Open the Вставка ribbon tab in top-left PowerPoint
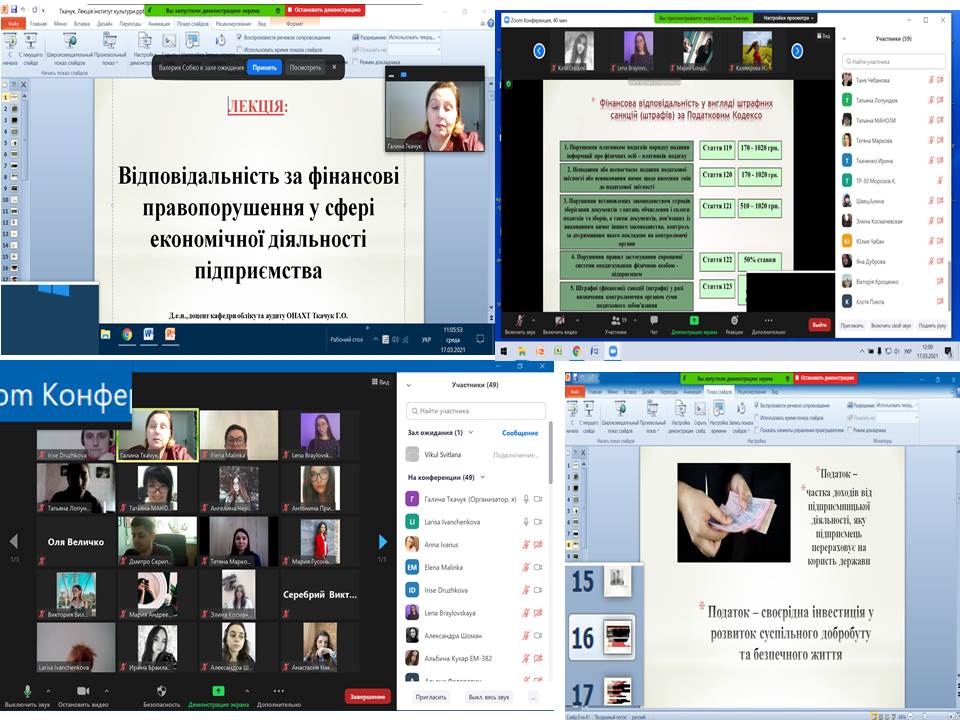Screen dimensions: 960x720 (81, 24)
